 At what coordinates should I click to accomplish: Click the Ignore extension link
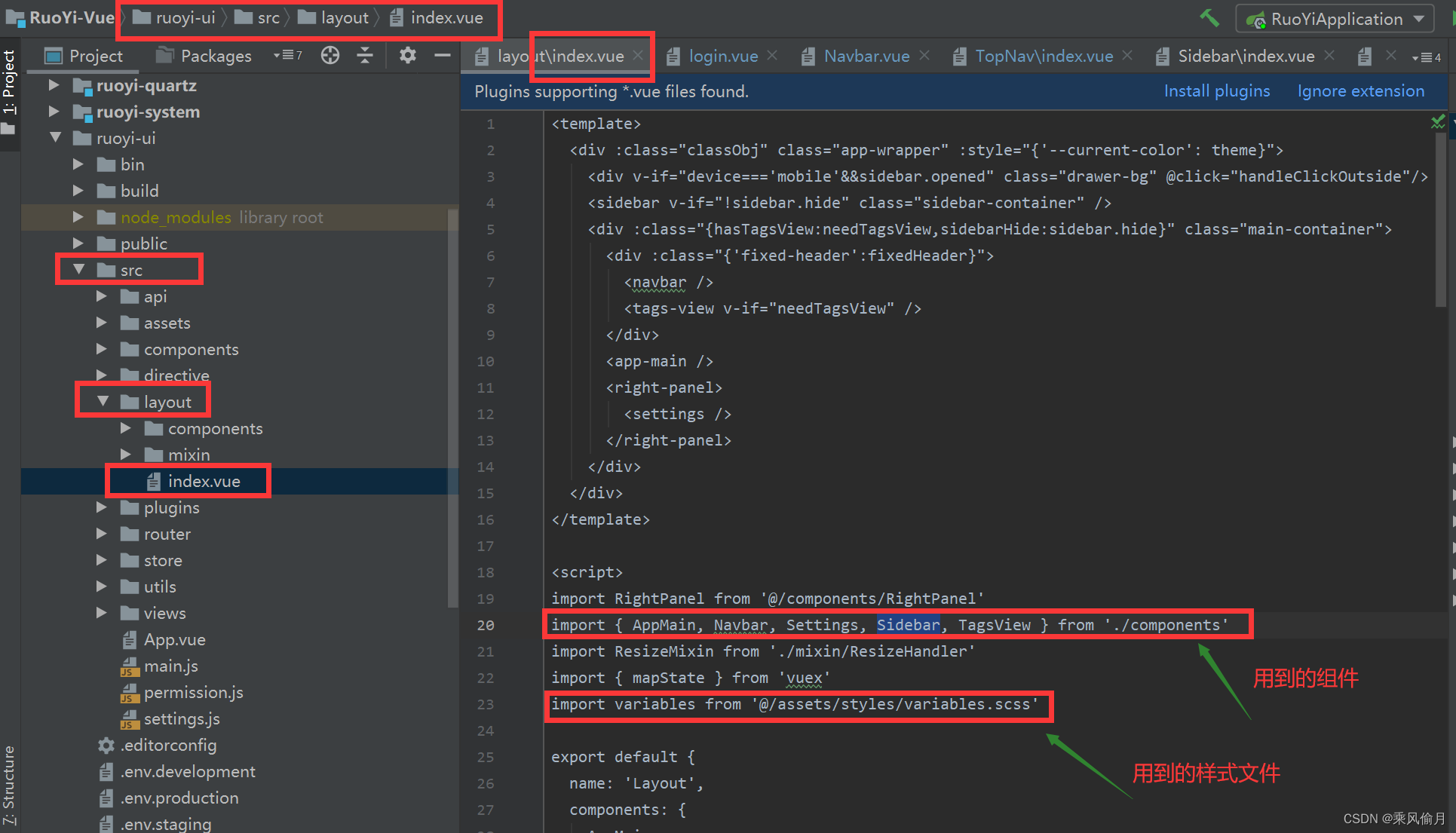pyautogui.click(x=1360, y=91)
